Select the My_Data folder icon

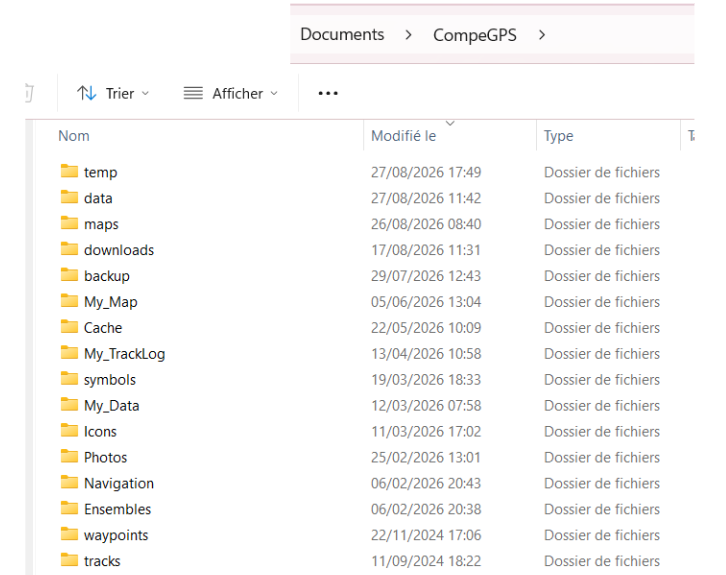point(69,404)
